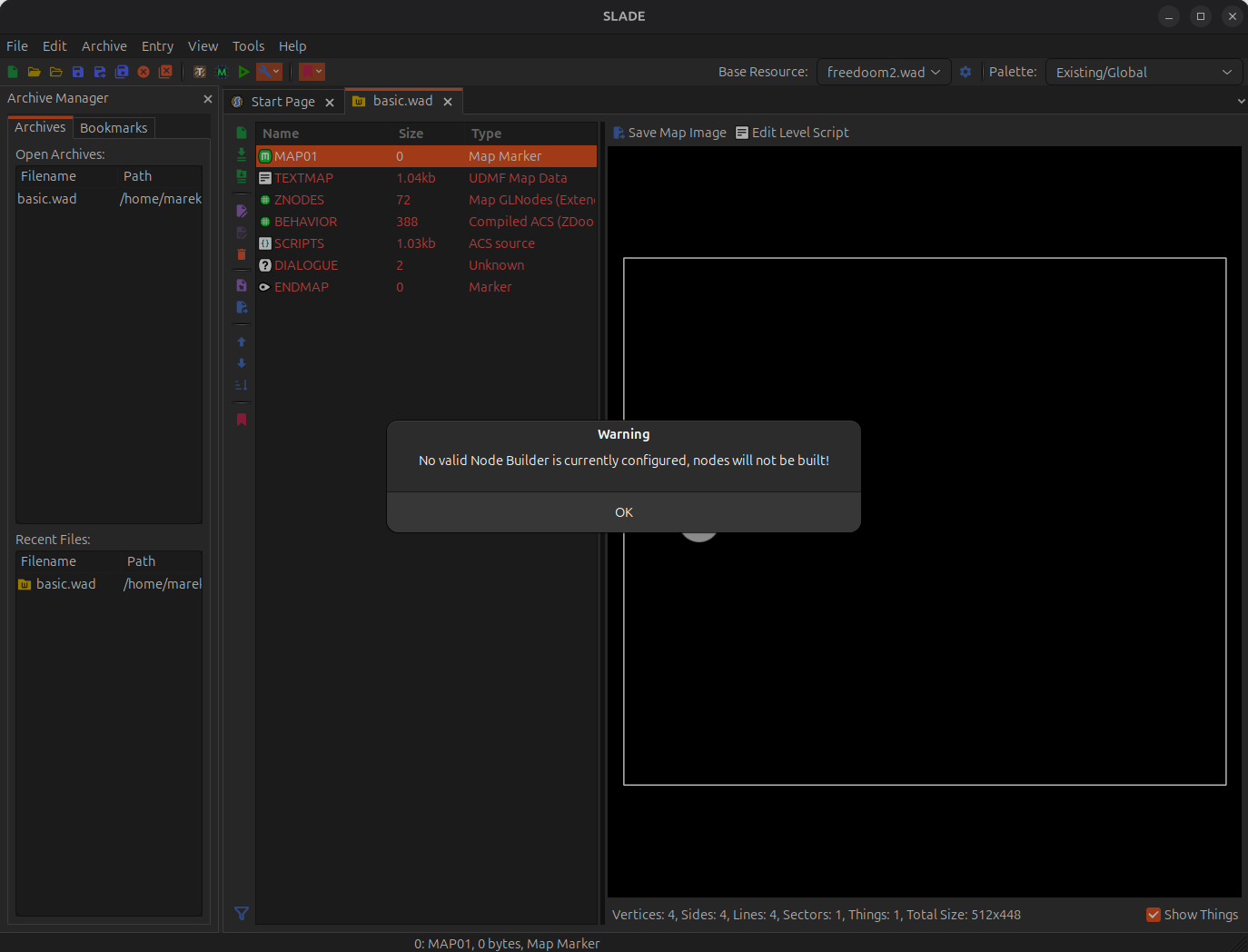Rename the selected MAP01 entry
Viewport: 1248px width, 952px height.
click(x=241, y=210)
